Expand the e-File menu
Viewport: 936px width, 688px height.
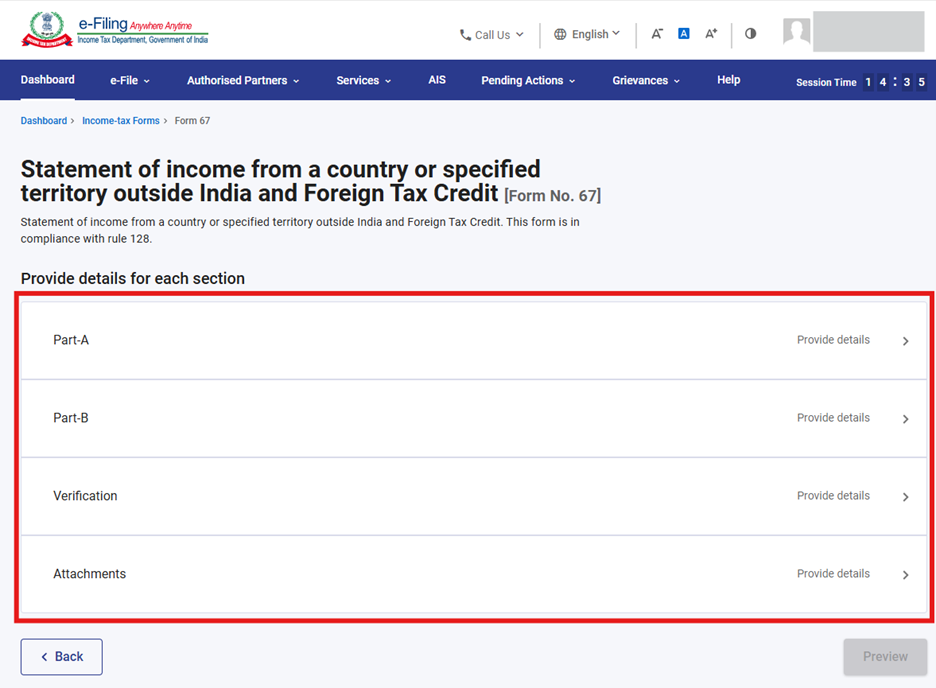130,80
